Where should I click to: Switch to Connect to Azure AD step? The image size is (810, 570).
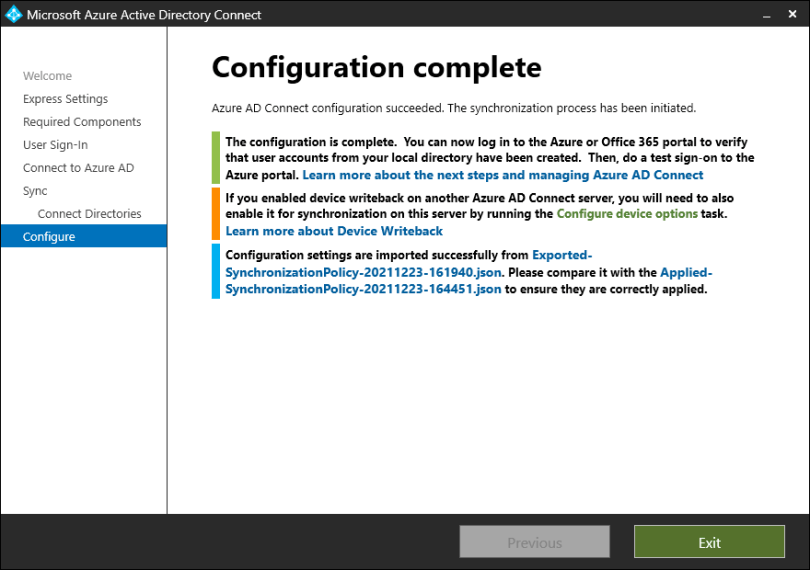(78, 168)
